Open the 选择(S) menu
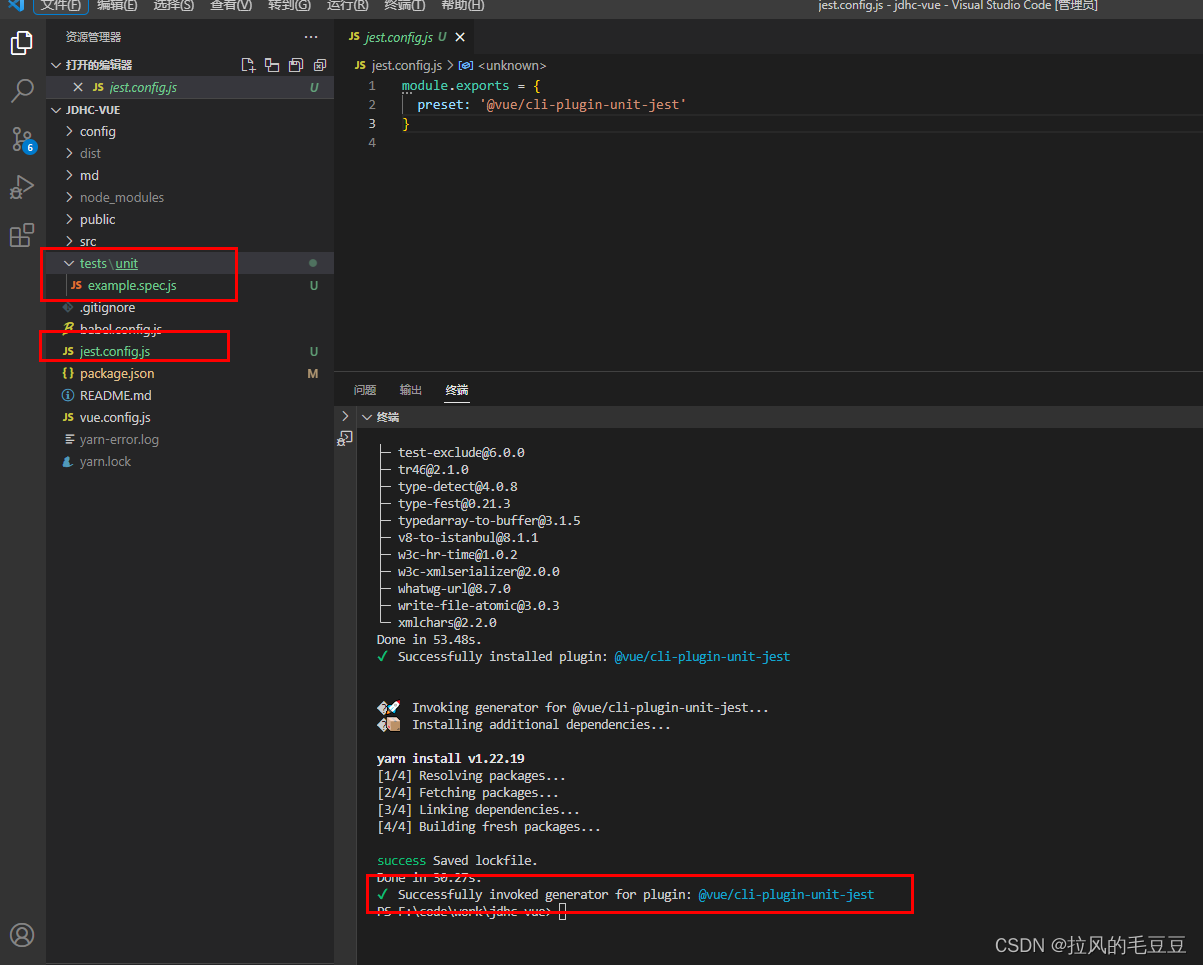The height and width of the screenshot is (965, 1203). (174, 6)
